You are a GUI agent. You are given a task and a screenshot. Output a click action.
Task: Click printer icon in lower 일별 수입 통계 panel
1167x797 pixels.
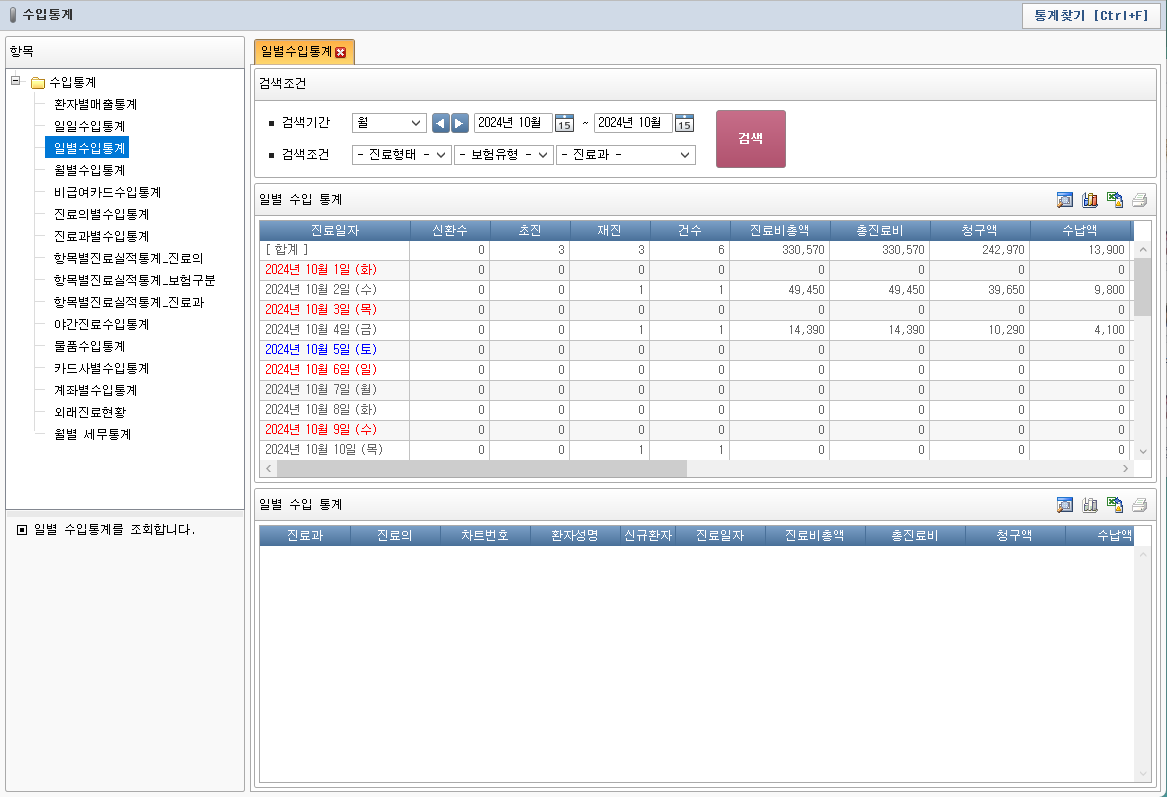coord(1139,505)
